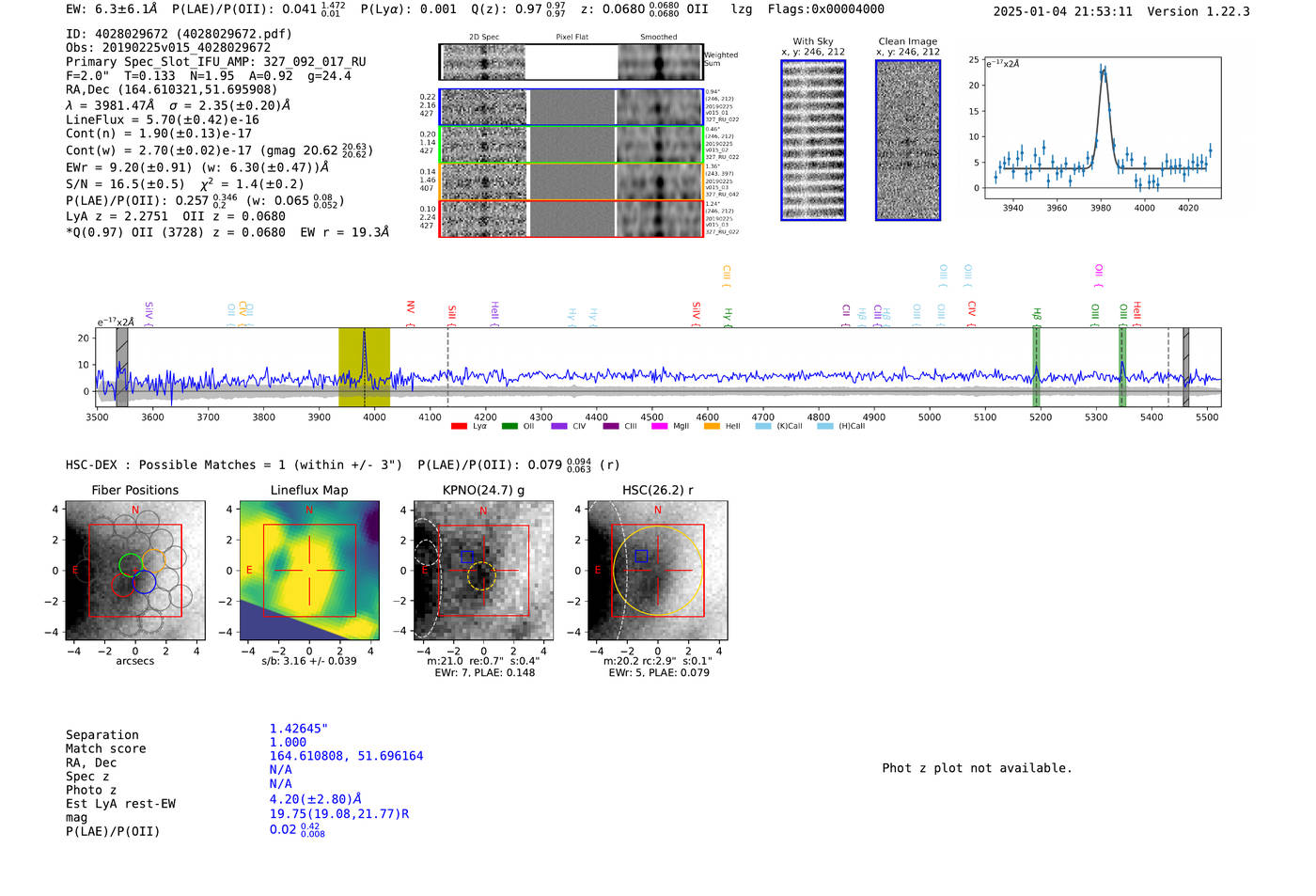Select the blue-bordered fiber 2D spectrum row

[571, 107]
